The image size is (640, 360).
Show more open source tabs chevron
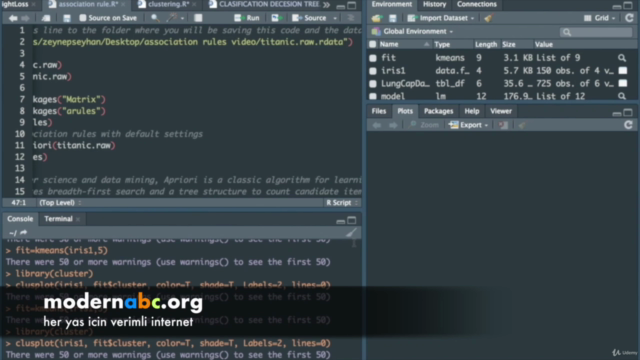tap(327, 4)
